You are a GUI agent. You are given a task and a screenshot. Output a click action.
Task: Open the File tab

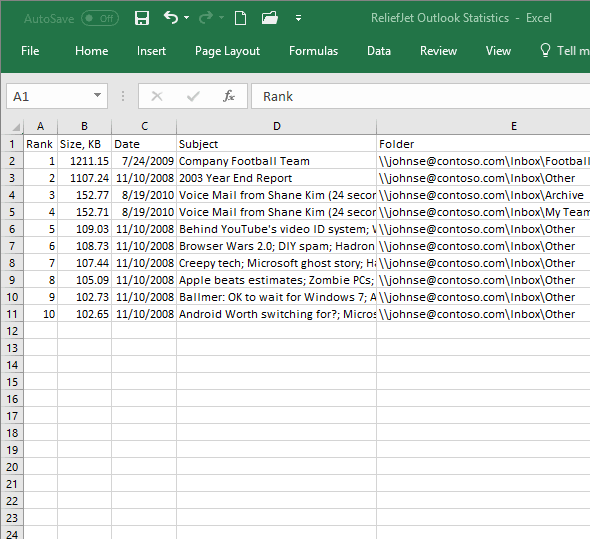click(x=30, y=51)
